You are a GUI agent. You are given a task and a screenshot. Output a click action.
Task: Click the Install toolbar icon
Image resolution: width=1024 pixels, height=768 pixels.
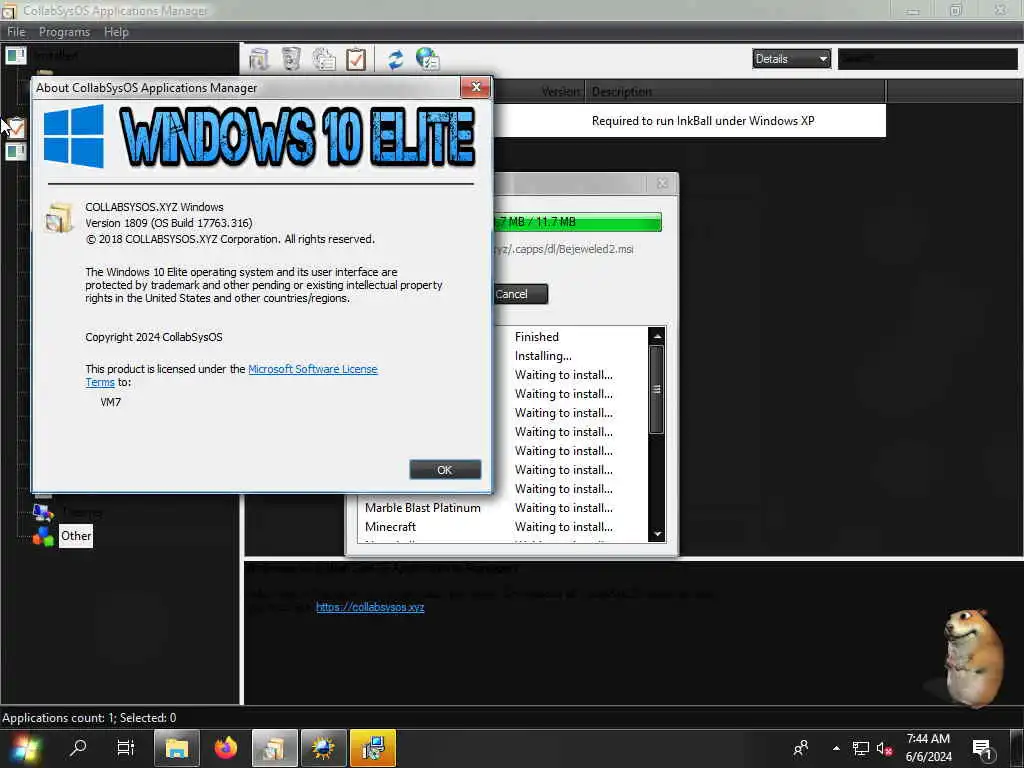[259, 59]
